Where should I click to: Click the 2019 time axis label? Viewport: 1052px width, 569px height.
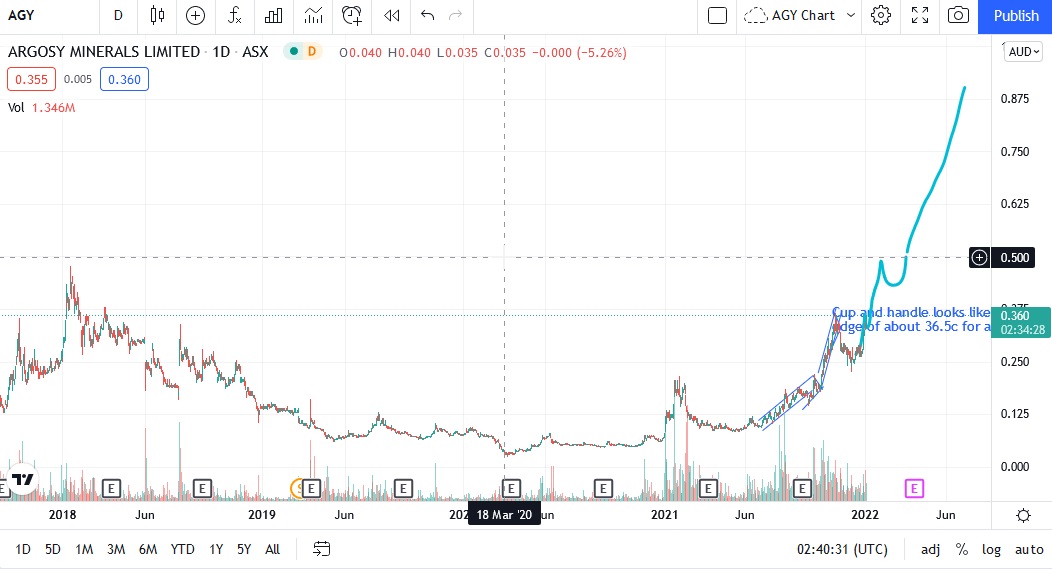click(x=262, y=515)
